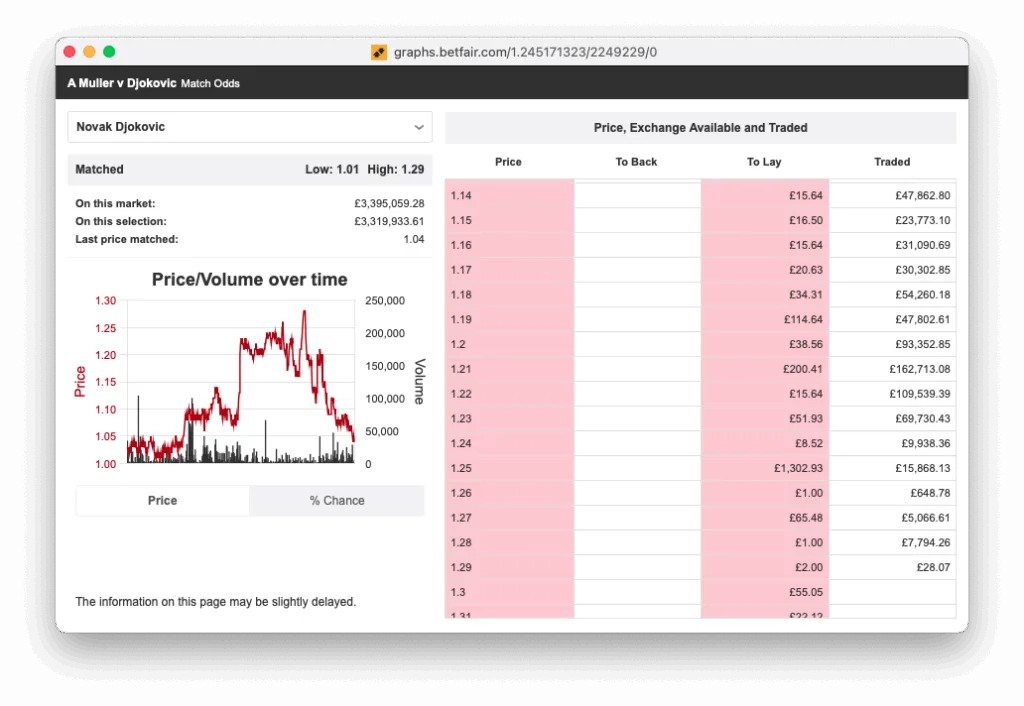
Task: Click price cell 1.19
Action: point(509,319)
